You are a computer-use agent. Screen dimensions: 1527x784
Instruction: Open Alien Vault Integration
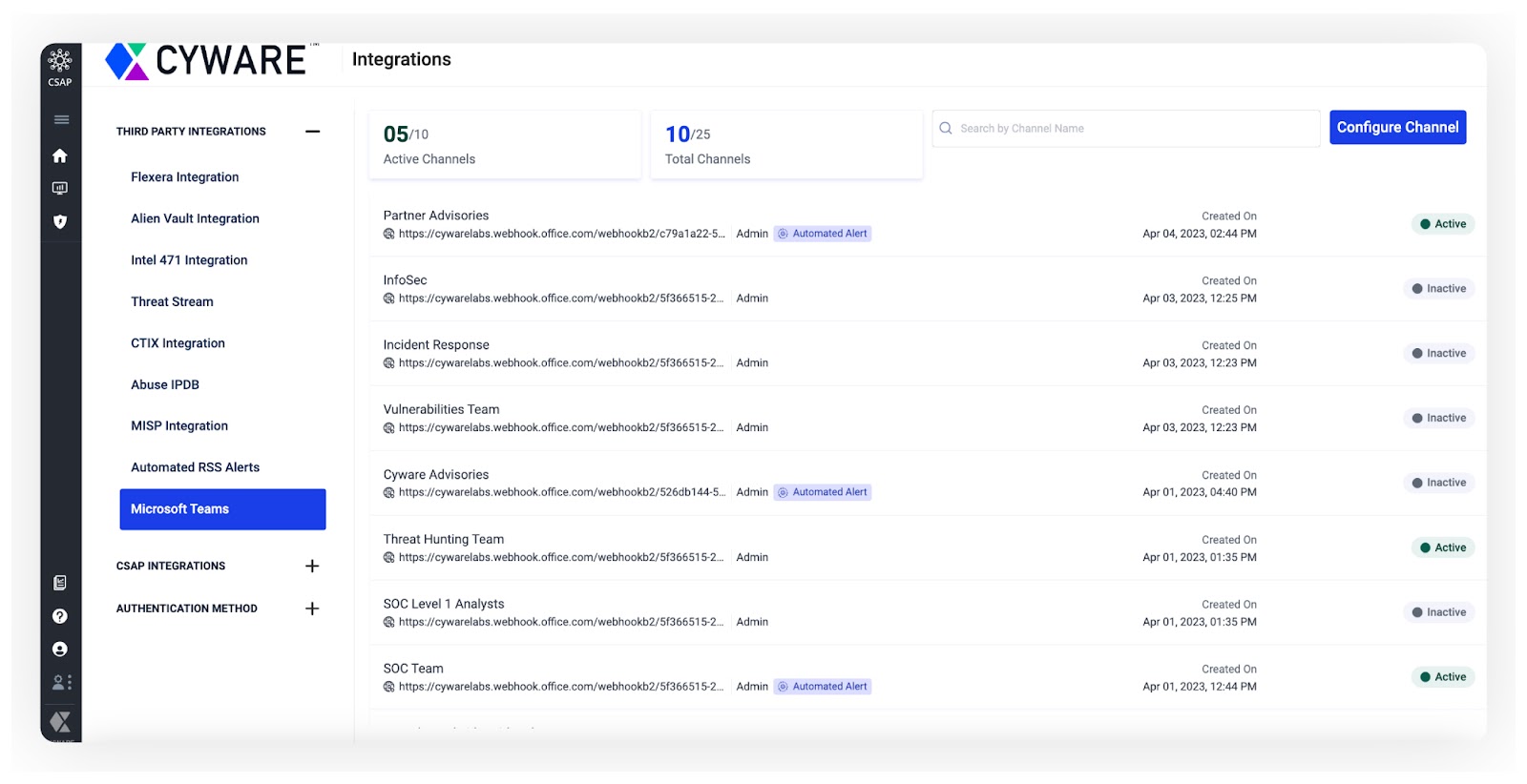[x=195, y=218]
